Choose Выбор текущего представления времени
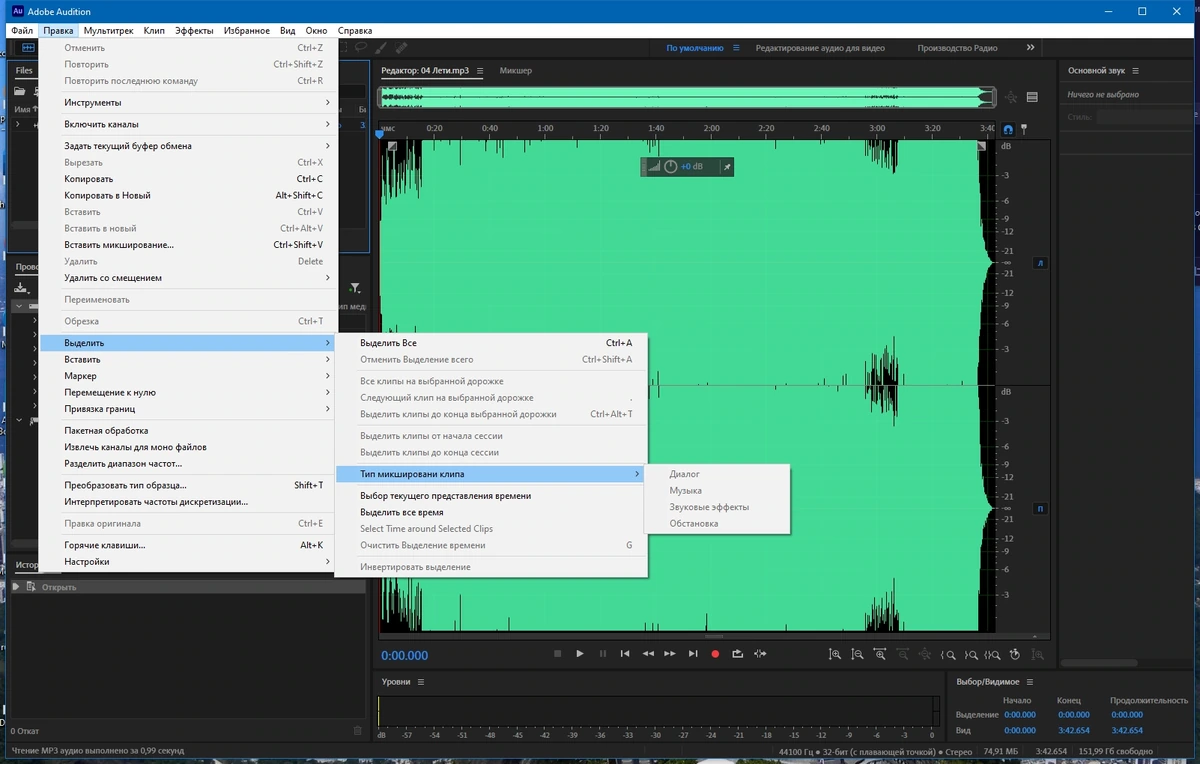The height and width of the screenshot is (764, 1200). tap(491, 495)
